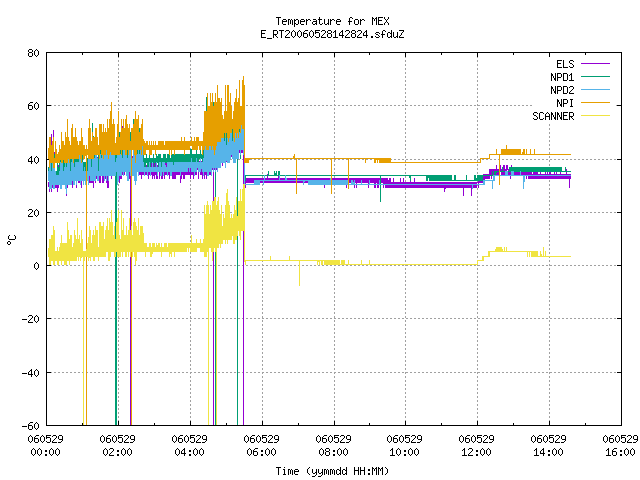Click the -40 y-axis tick label
The height and width of the screenshot is (480, 640).
(x=30, y=373)
